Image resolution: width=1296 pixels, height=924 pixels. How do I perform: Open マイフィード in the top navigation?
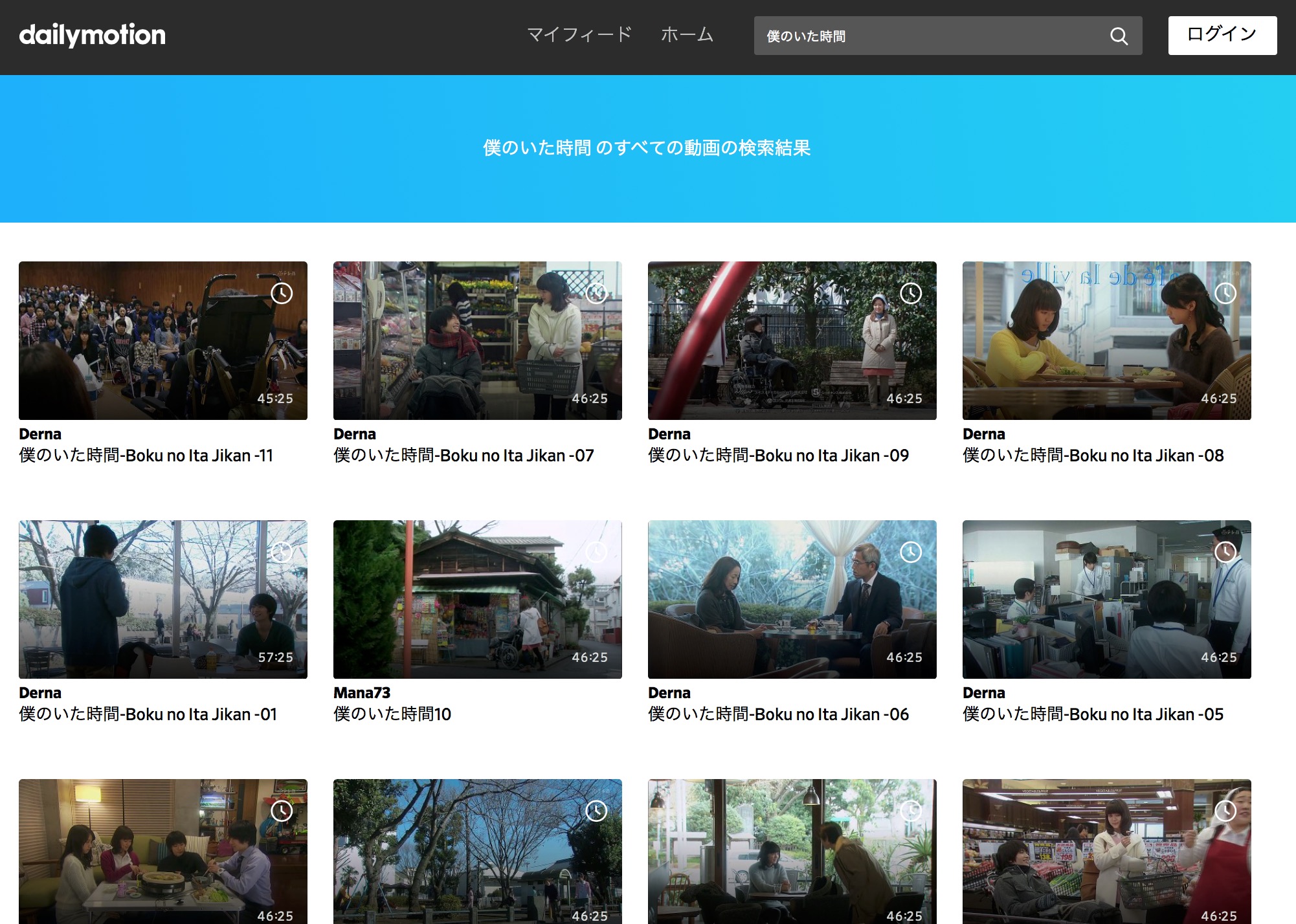point(579,35)
